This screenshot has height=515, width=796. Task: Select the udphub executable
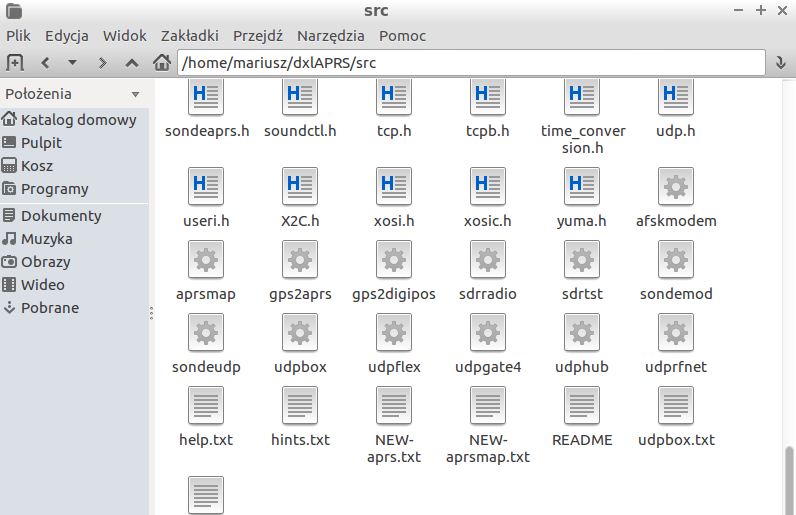[582, 344]
